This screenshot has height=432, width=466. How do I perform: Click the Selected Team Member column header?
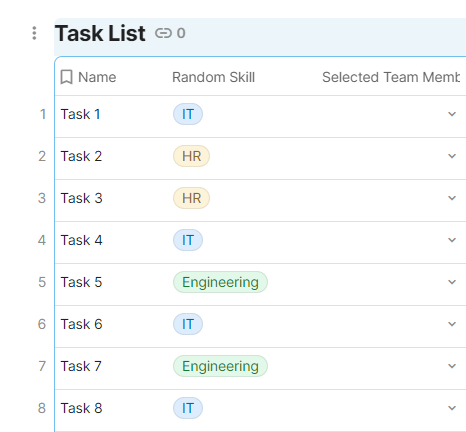pos(391,77)
